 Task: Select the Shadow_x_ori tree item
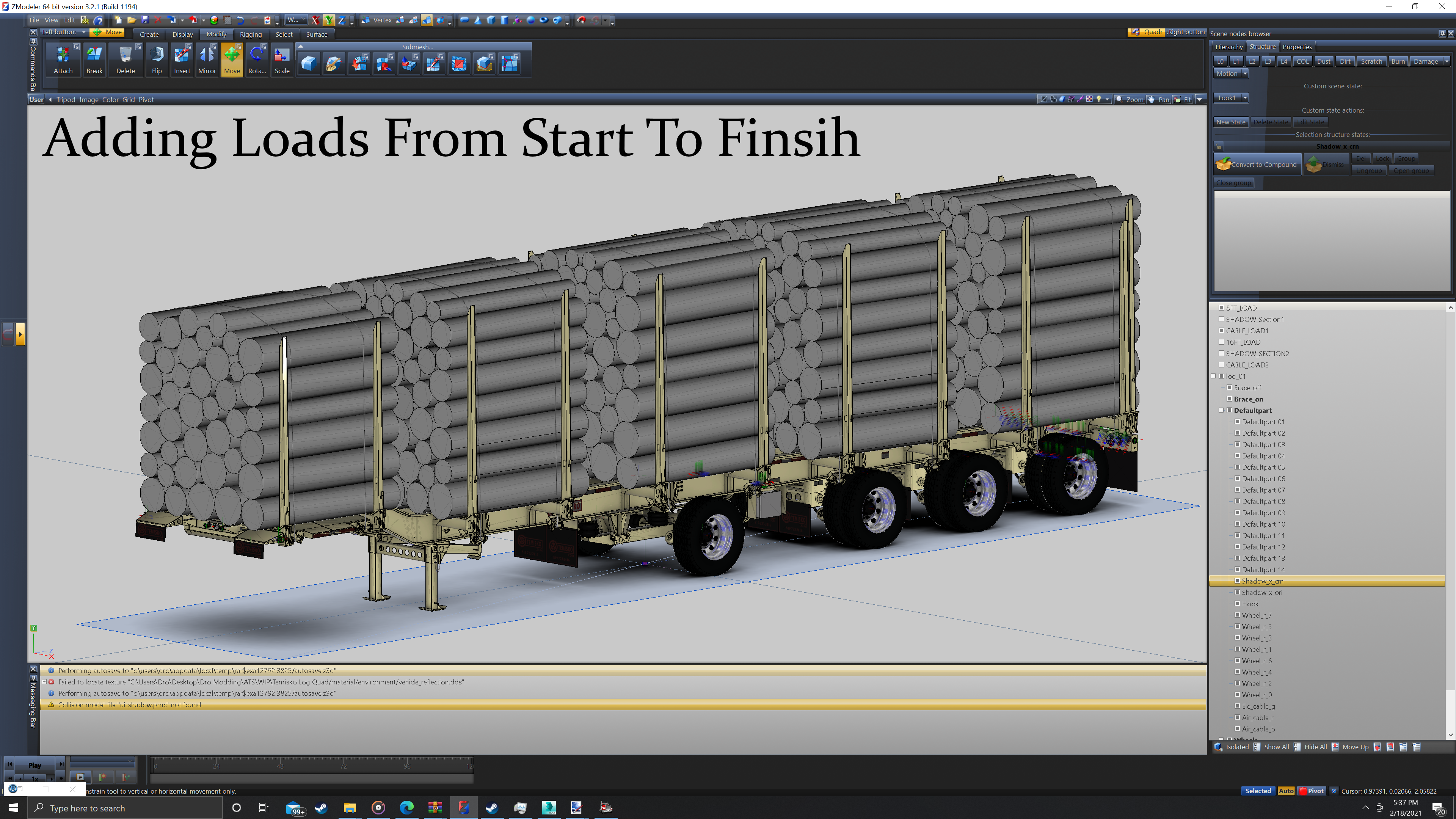click(x=1261, y=592)
